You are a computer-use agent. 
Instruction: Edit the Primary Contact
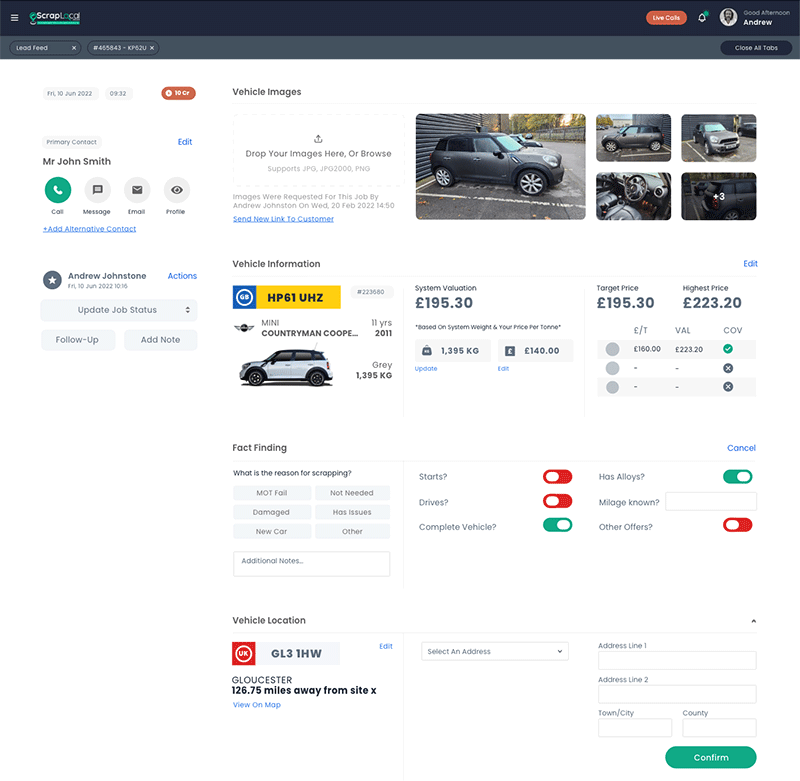click(x=185, y=142)
